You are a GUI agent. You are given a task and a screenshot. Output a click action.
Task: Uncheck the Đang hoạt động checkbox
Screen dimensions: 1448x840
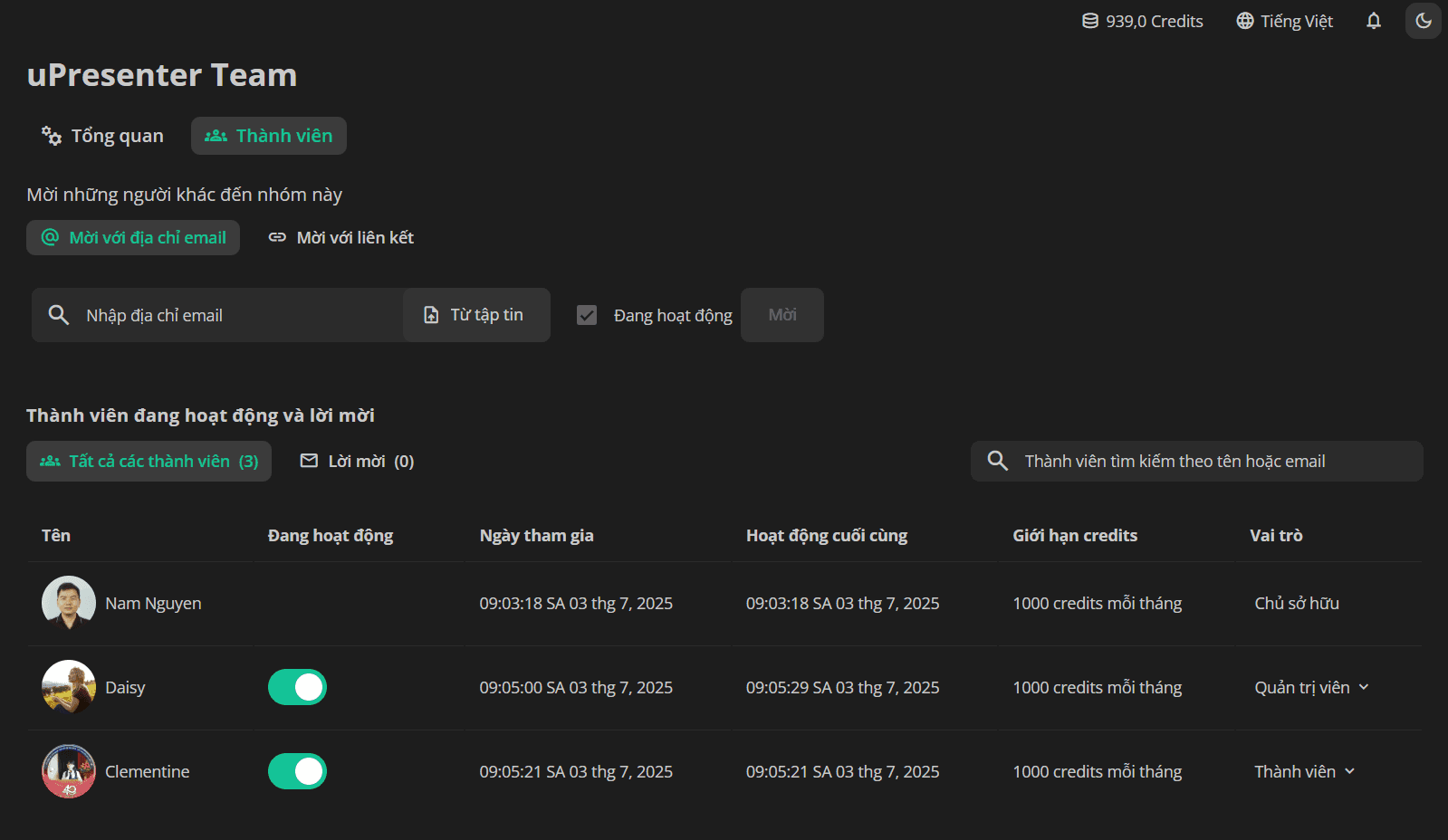tap(587, 315)
